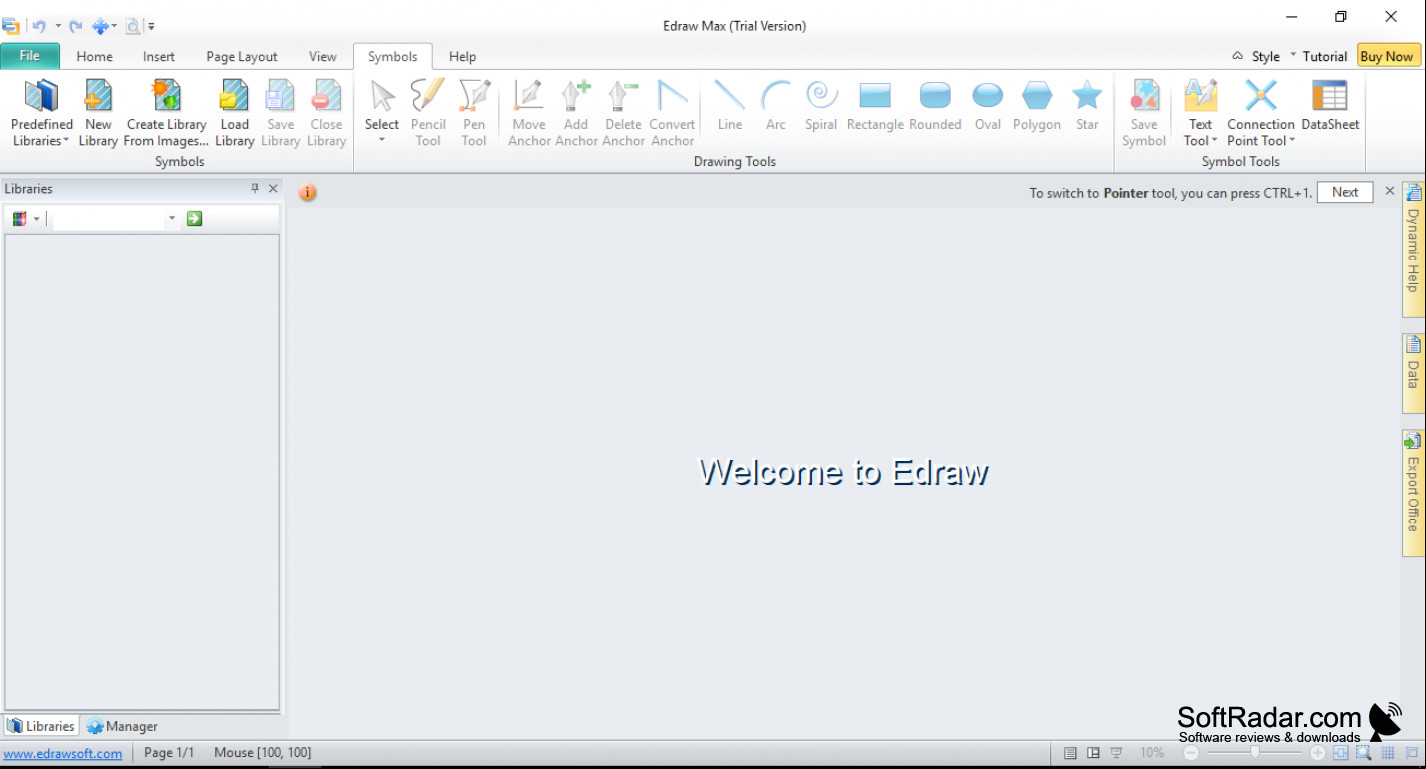Select the Polygon drawing tool
This screenshot has height=769, width=1426.
pos(1037,106)
